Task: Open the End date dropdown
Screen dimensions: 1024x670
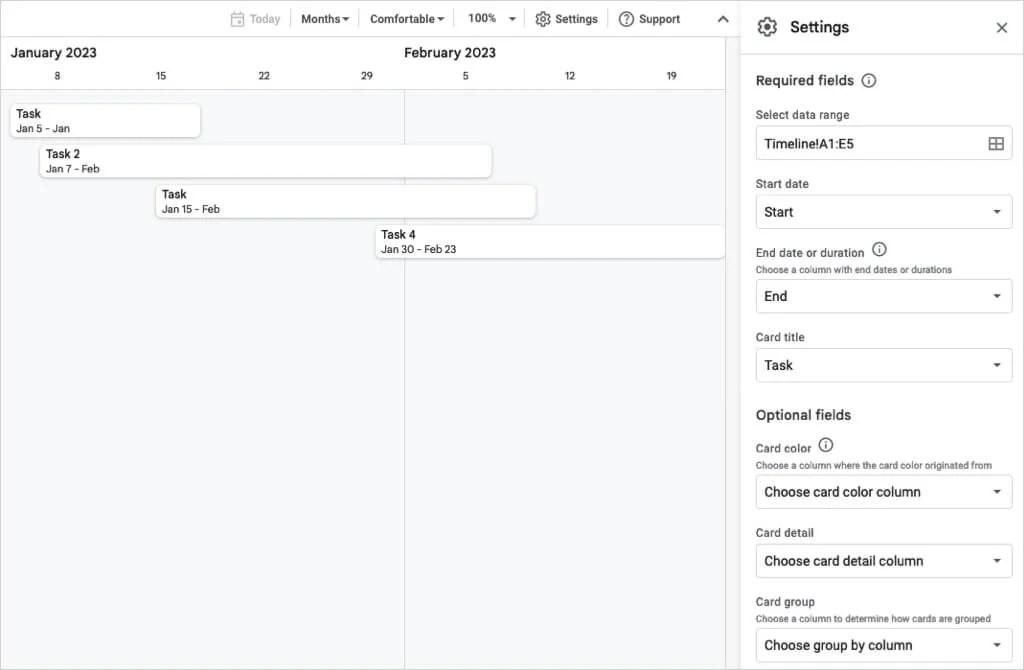Action: coord(883,296)
